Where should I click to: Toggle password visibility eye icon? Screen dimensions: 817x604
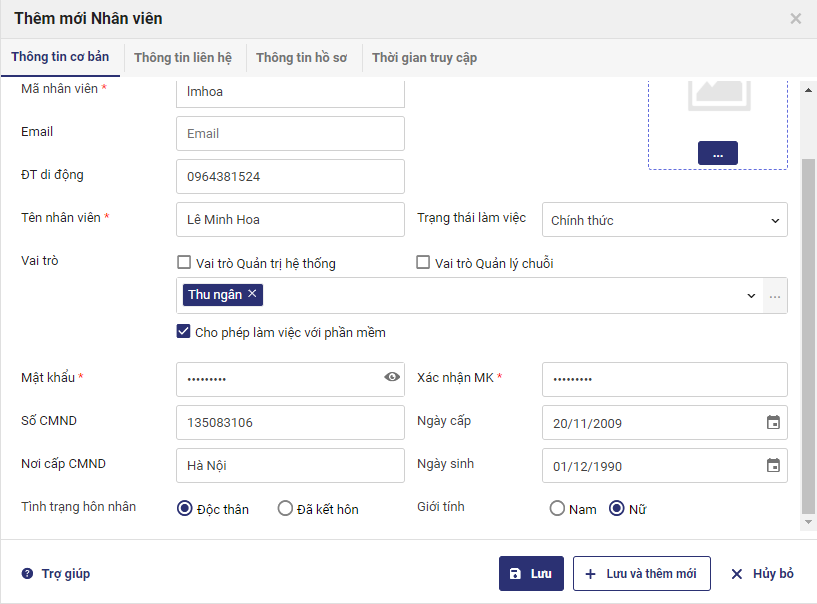392,377
